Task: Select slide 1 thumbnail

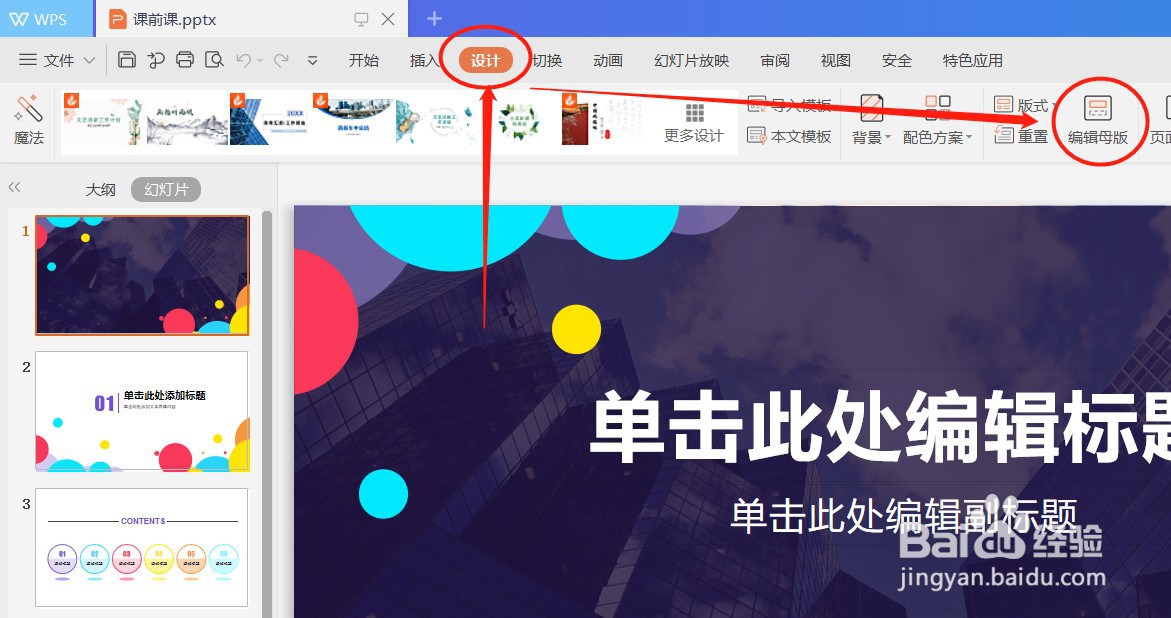Action: click(142, 275)
